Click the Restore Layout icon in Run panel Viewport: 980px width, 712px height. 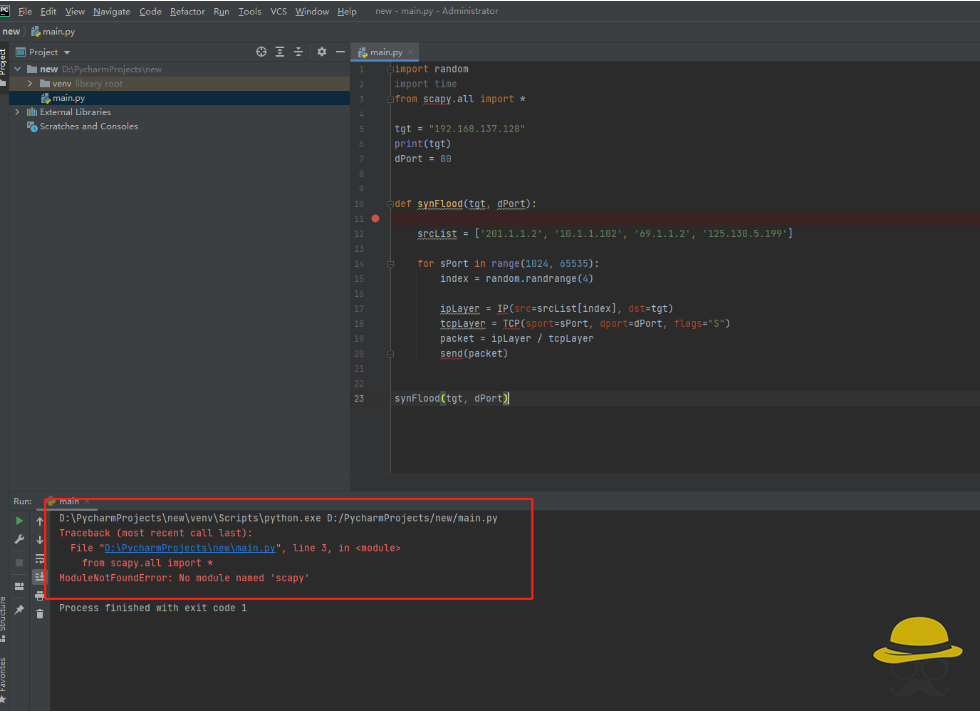tap(19, 586)
